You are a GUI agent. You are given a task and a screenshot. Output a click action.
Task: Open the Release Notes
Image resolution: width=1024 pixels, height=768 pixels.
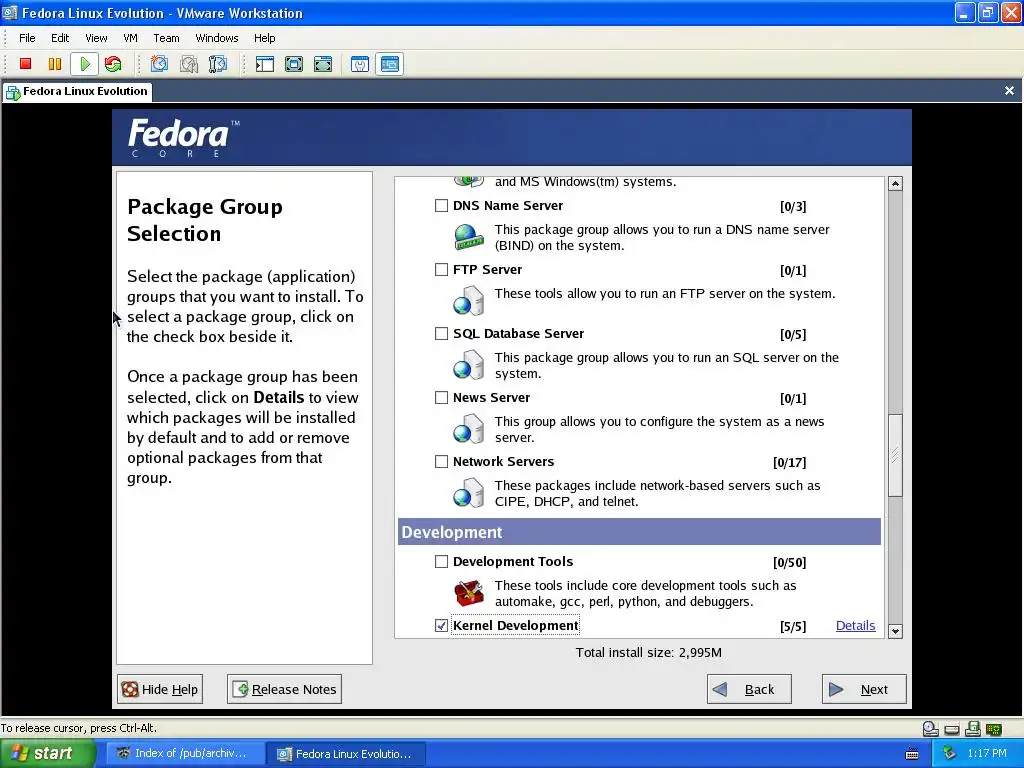284,689
